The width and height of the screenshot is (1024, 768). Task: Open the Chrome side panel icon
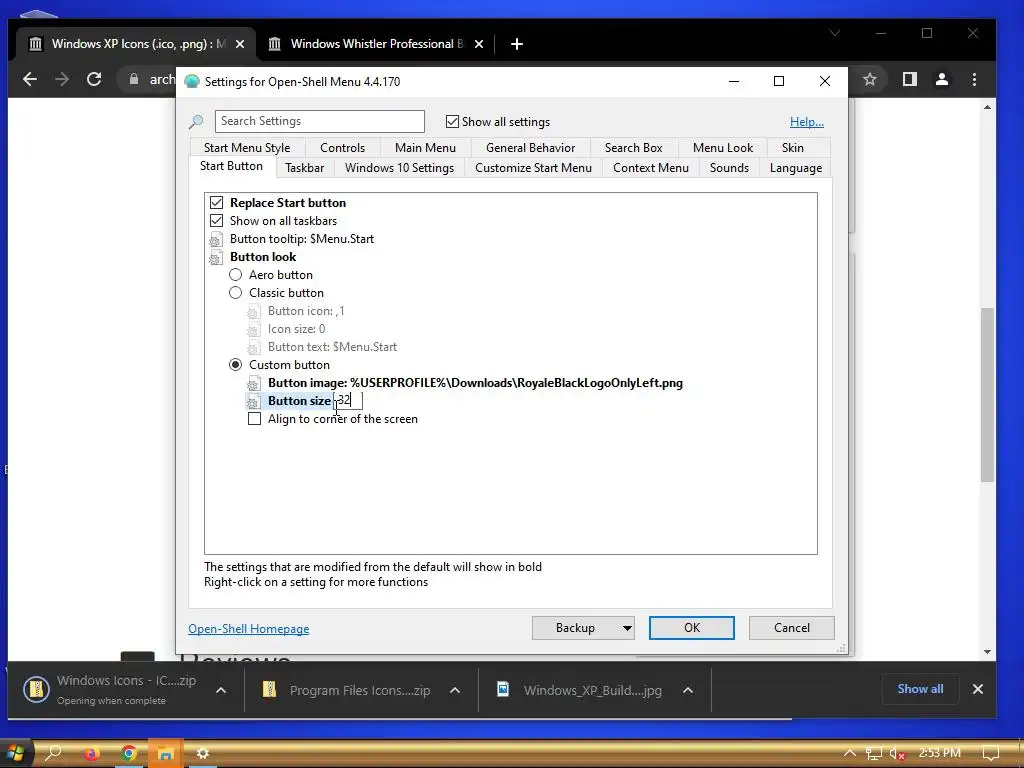coord(909,80)
